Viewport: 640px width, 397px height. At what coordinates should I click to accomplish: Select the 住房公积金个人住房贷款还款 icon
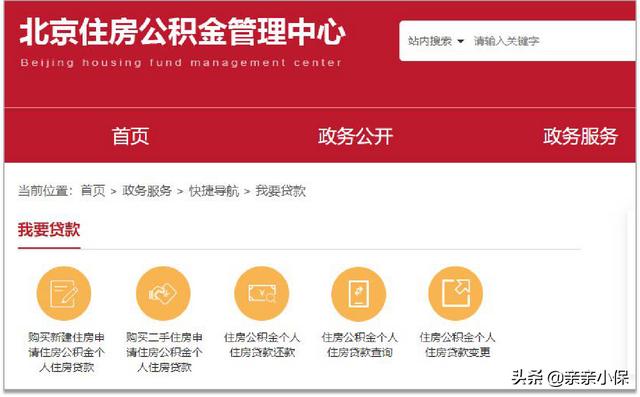point(262,293)
